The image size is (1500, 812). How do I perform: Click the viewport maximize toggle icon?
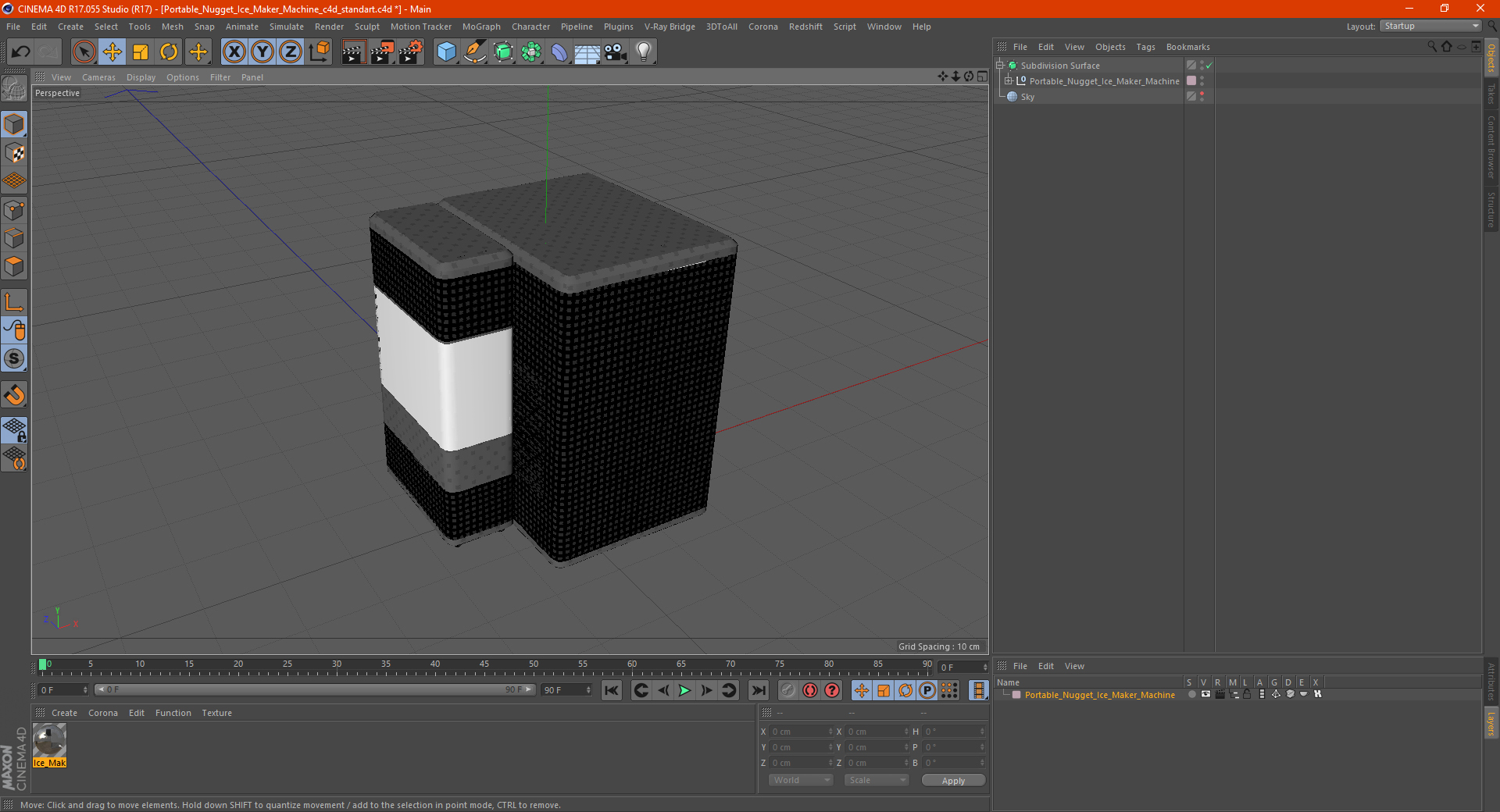982,77
